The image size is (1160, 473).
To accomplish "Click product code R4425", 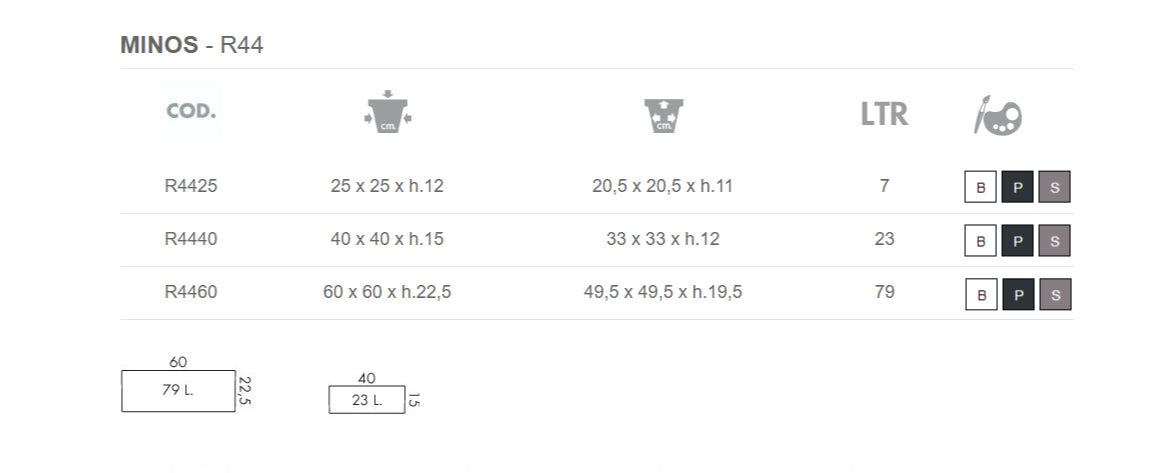I will (x=190, y=186).
